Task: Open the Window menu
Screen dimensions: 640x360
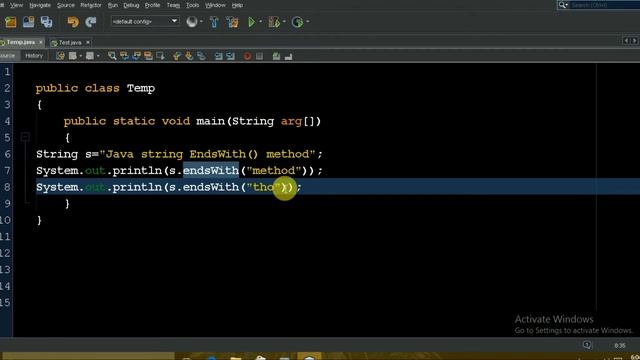Action: (215, 5)
